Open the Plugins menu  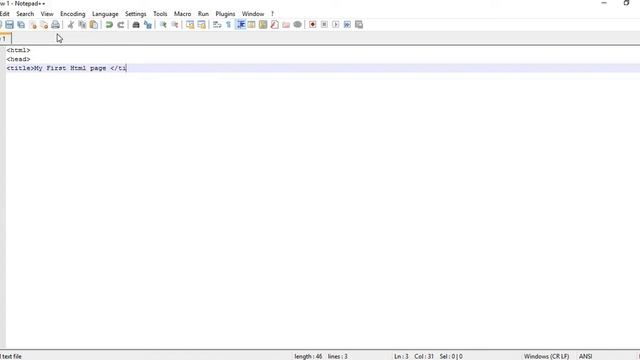tap(225, 14)
